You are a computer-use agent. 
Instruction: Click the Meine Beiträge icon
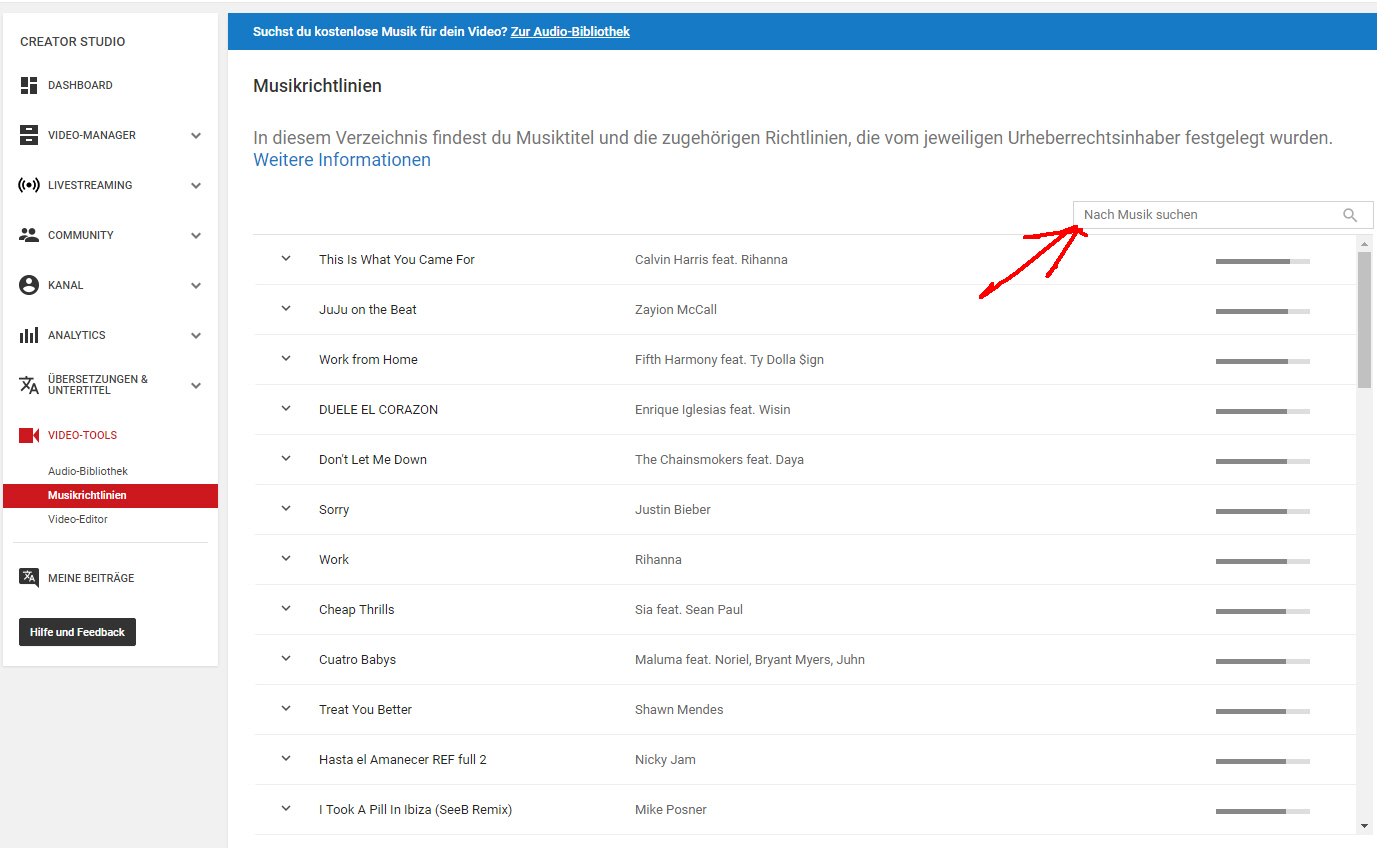click(29, 578)
